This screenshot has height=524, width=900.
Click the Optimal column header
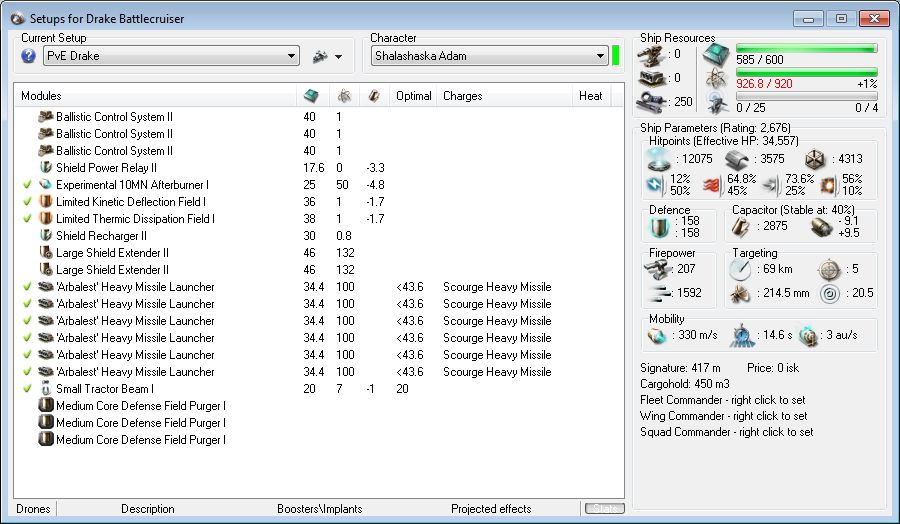tap(413, 96)
